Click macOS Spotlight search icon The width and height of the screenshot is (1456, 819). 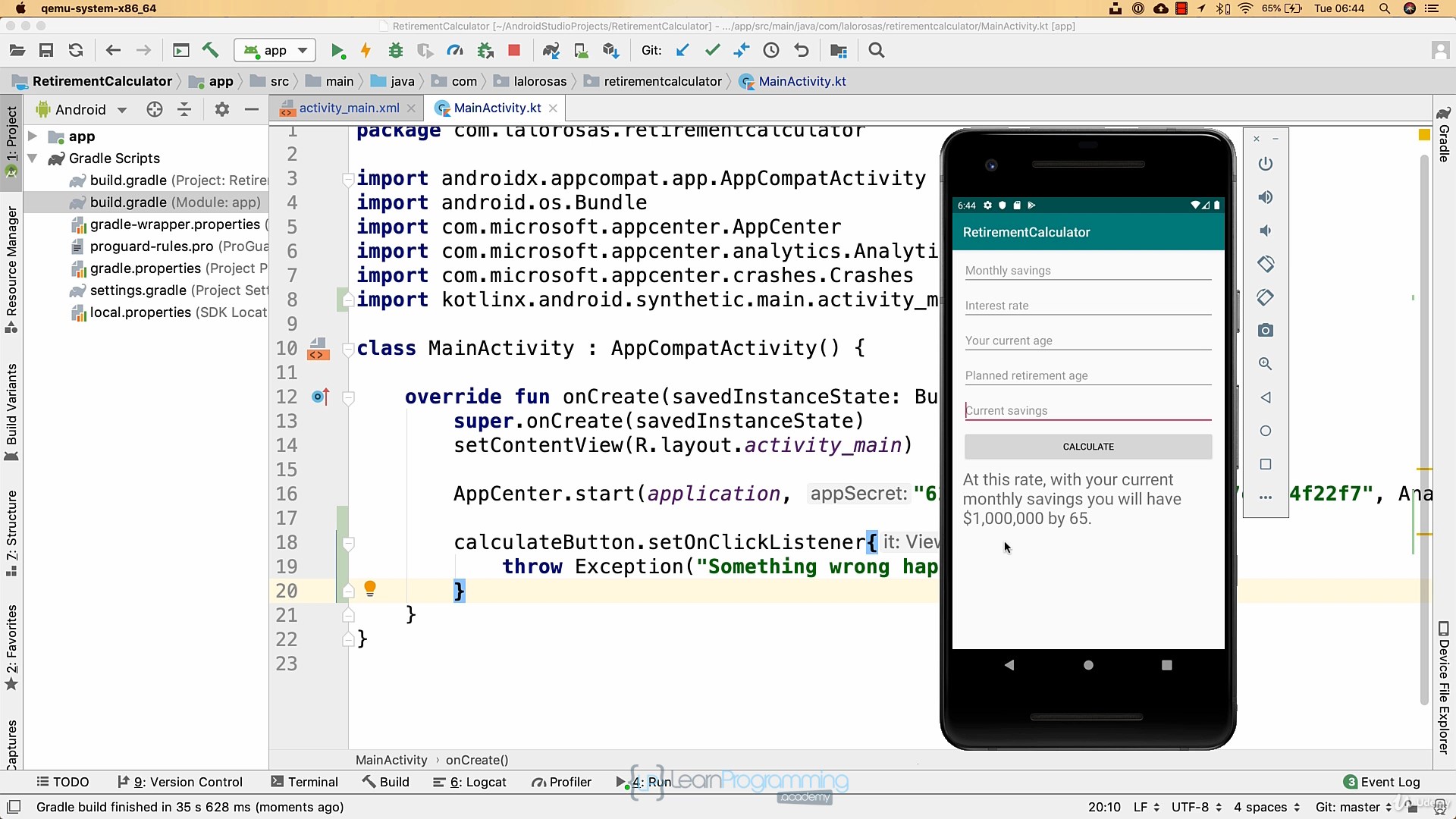pos(1385,8)
